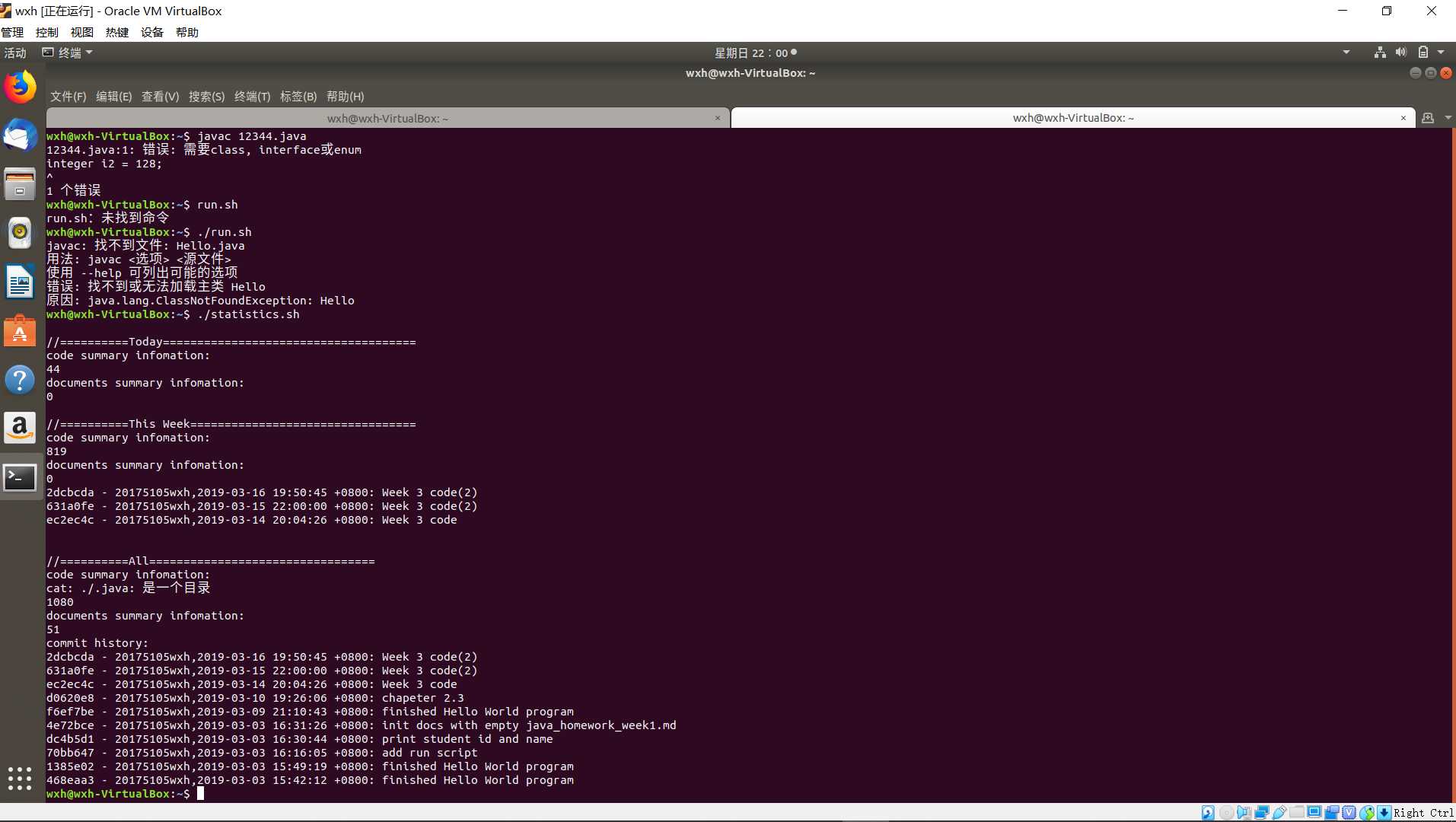Viewport: 1456px width, 822px height.
Task: Open the 文件(F) menu in the terminal
Action: tap(68, 97)
